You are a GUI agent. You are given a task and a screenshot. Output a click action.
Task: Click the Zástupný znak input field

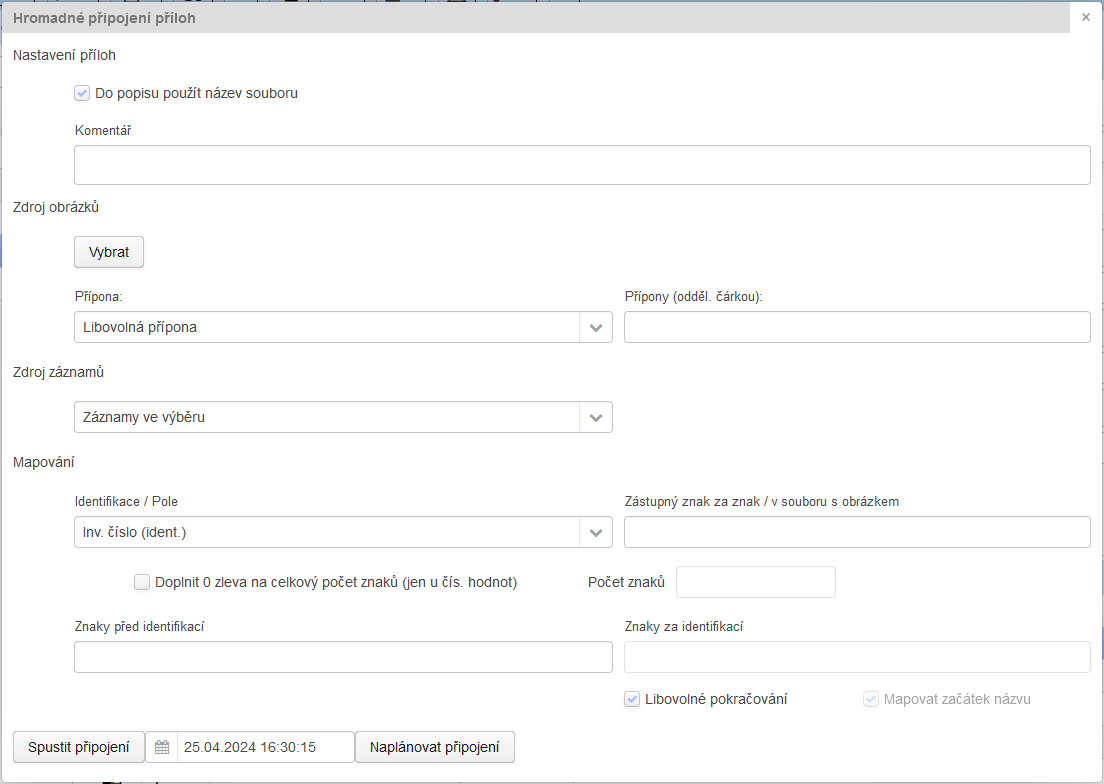pyautogui.click(x=857, y=532)
